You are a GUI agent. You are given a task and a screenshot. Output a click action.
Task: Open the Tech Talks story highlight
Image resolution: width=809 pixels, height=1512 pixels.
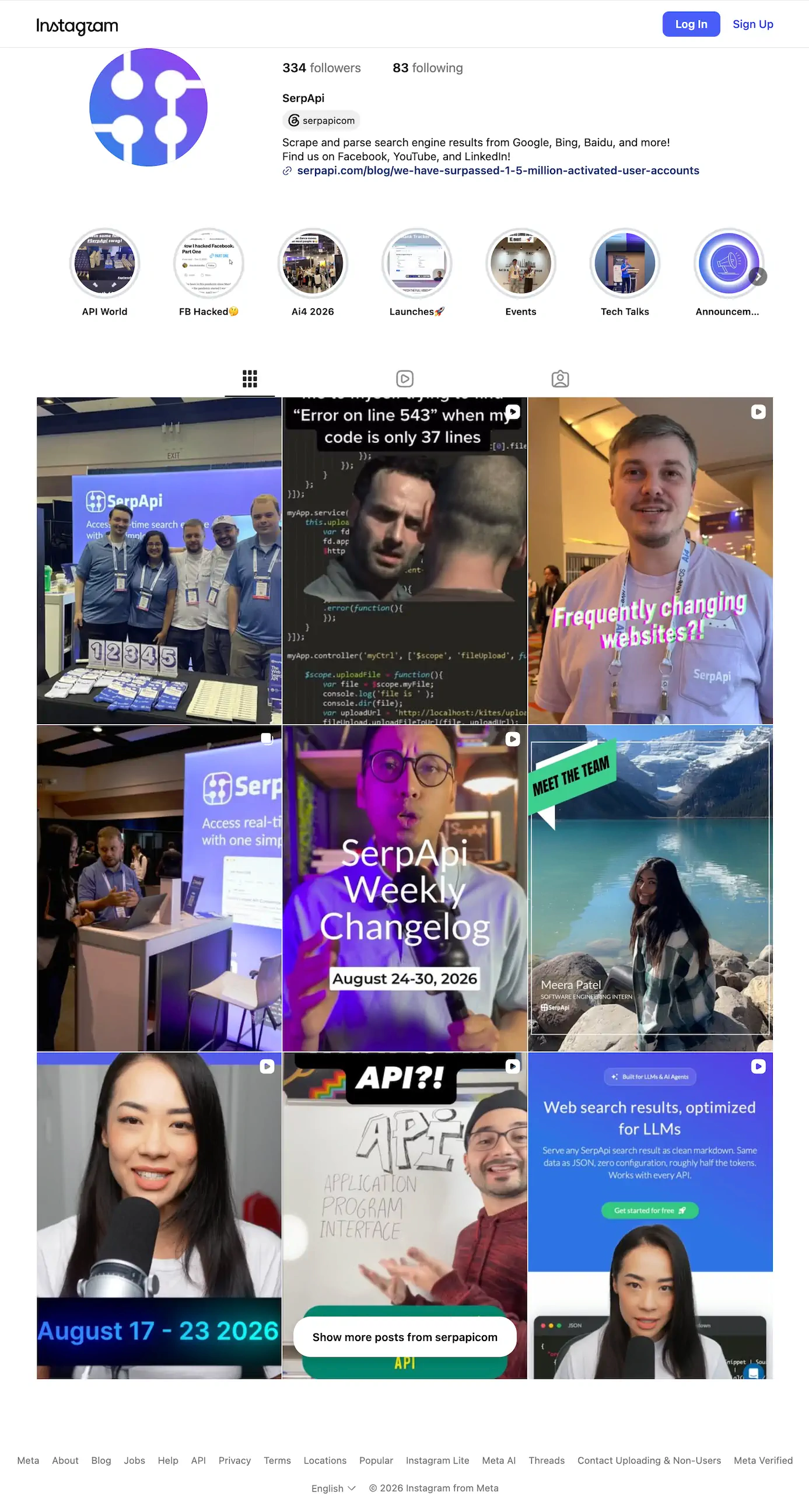(x=625, y=263)
